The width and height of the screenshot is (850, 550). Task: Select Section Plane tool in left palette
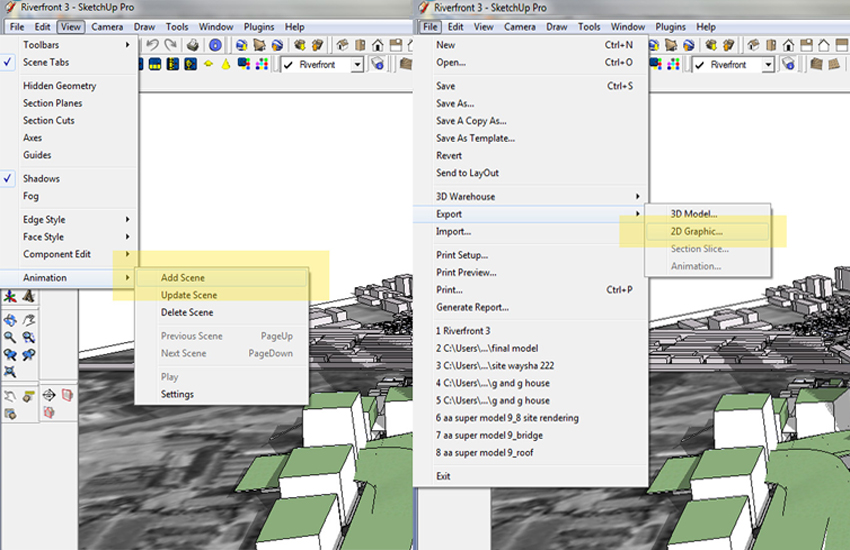[49, 395]
